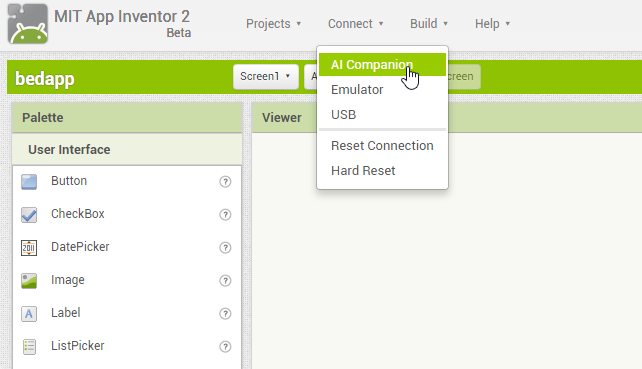642x369 pixels.
Task: Open help for the DatePicker component
Action: 225,247
